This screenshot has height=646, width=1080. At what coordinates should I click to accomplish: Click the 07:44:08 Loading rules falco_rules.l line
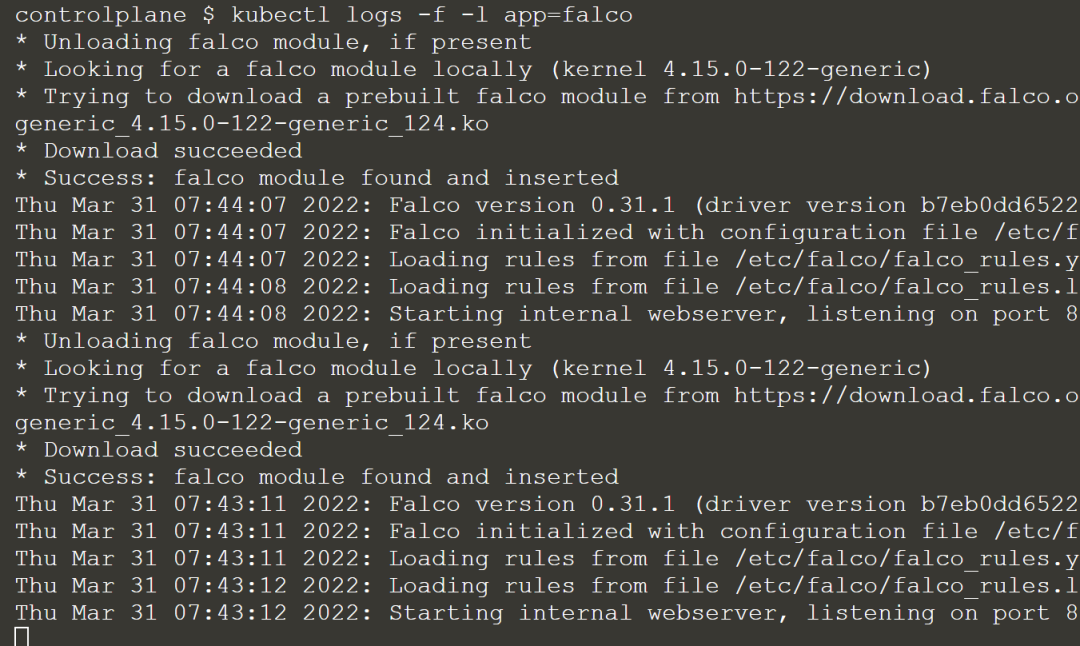(x=548, y=287)
